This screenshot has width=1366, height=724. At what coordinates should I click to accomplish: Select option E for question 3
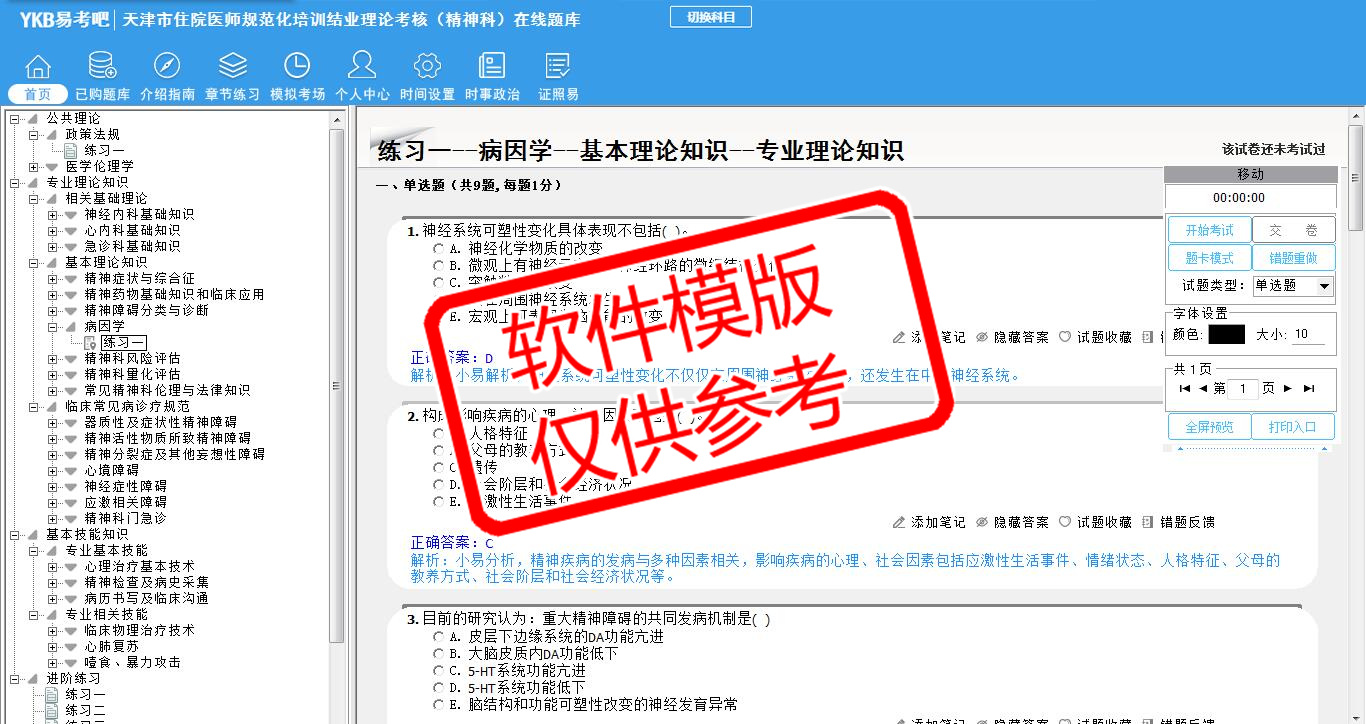point(438,705)
